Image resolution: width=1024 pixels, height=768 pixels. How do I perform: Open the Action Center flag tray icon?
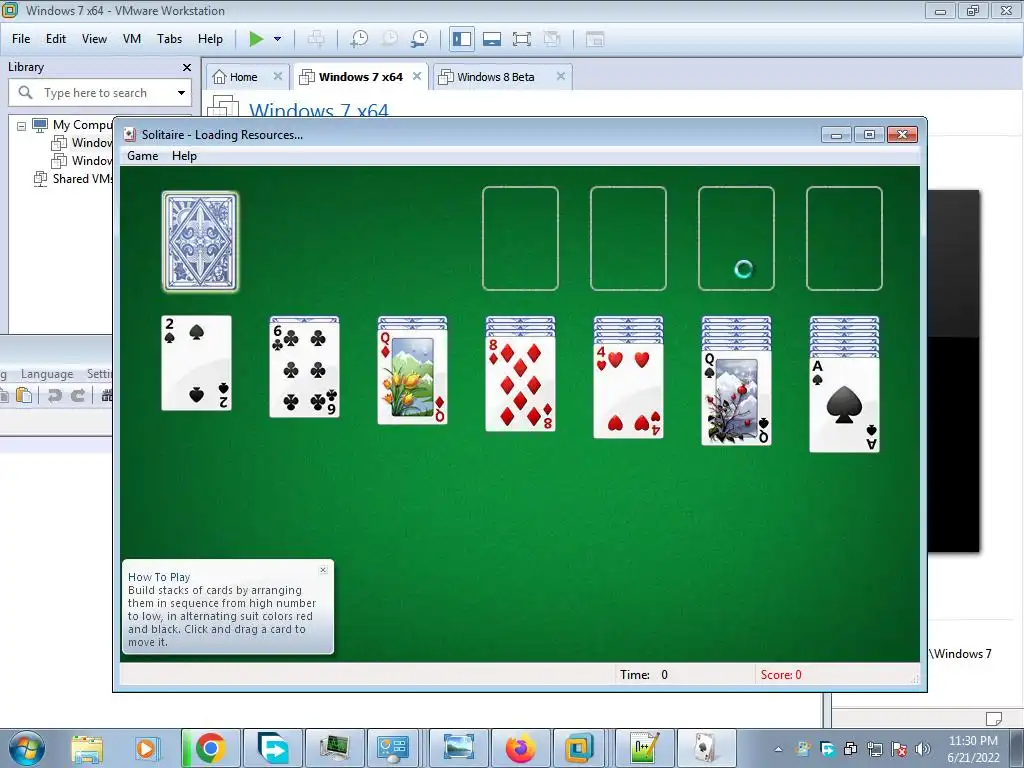(899, 749)
